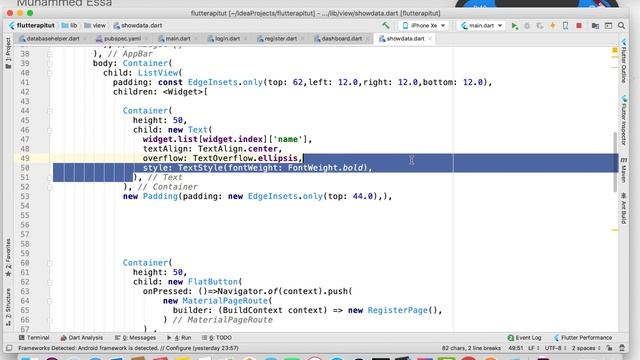Image resolution: width=640 pixels, height=360 pixels.
Task: Open the Flutter Performance panel
Action: click(x=582, y=338)
